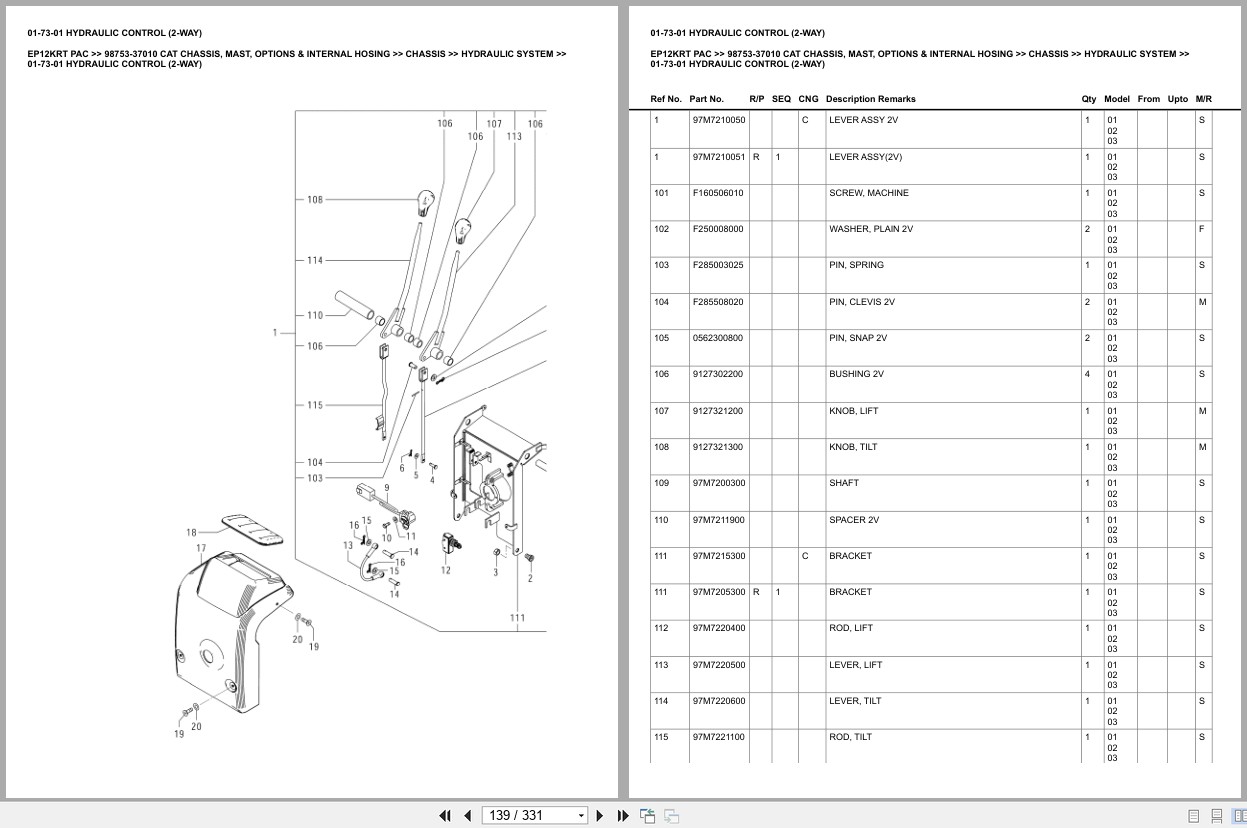Select ROD, TILT description
The image size is (1247, 828).
click(x=850, y=737)
